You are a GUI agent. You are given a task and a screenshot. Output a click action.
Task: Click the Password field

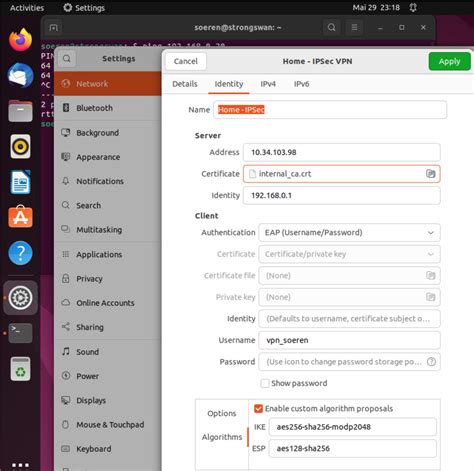tap(349, 362)
